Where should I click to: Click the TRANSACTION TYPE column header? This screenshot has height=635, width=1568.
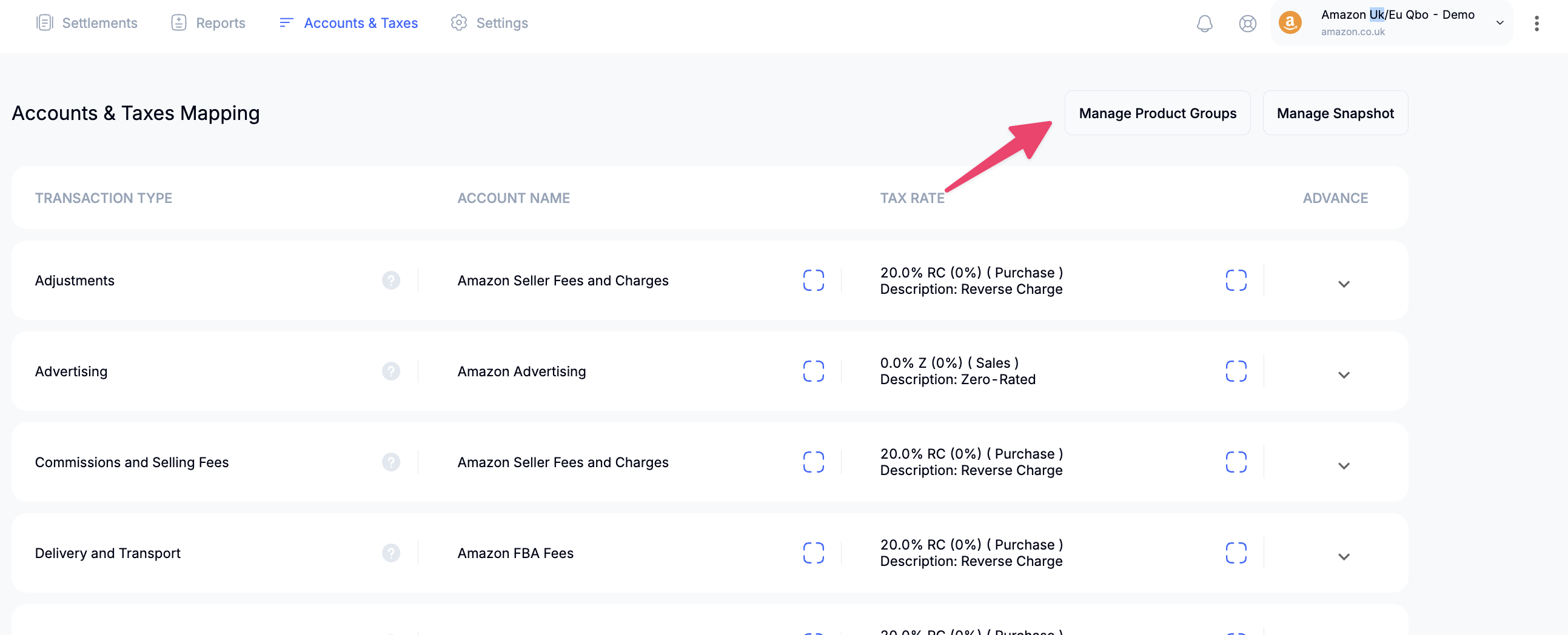104,198
